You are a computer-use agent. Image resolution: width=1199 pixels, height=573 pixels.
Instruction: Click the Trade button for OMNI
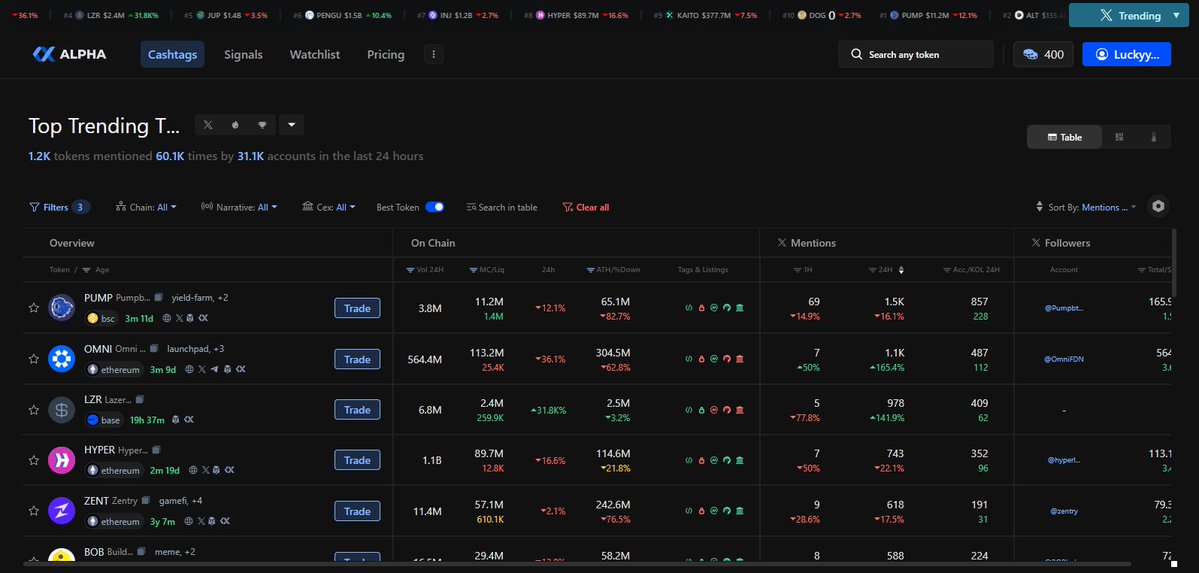click(x=357, y=359)
